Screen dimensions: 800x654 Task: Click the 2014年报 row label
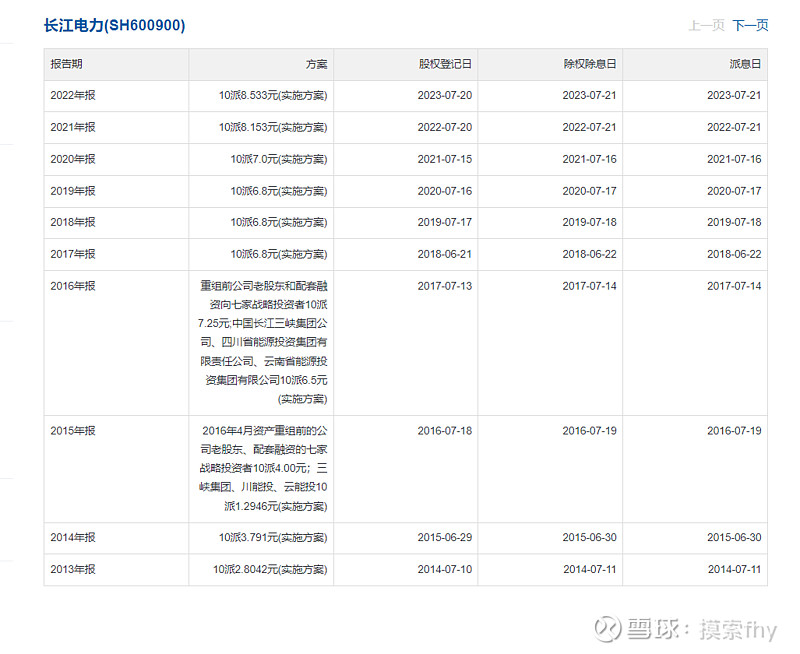[x=72, y=537]
